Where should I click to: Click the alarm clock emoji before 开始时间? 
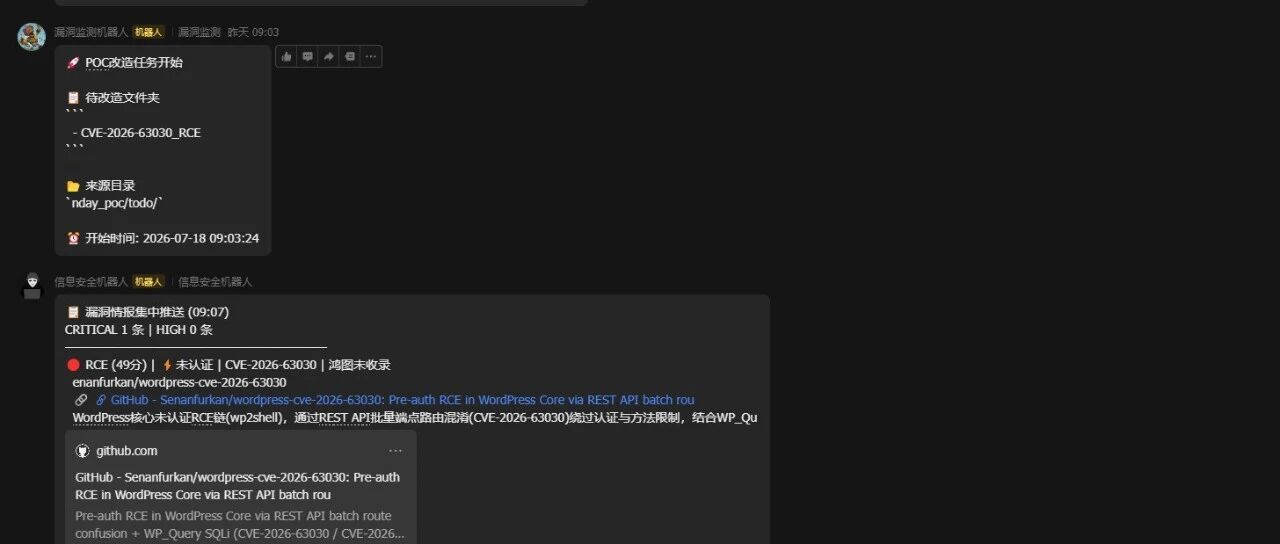(73, 238)
